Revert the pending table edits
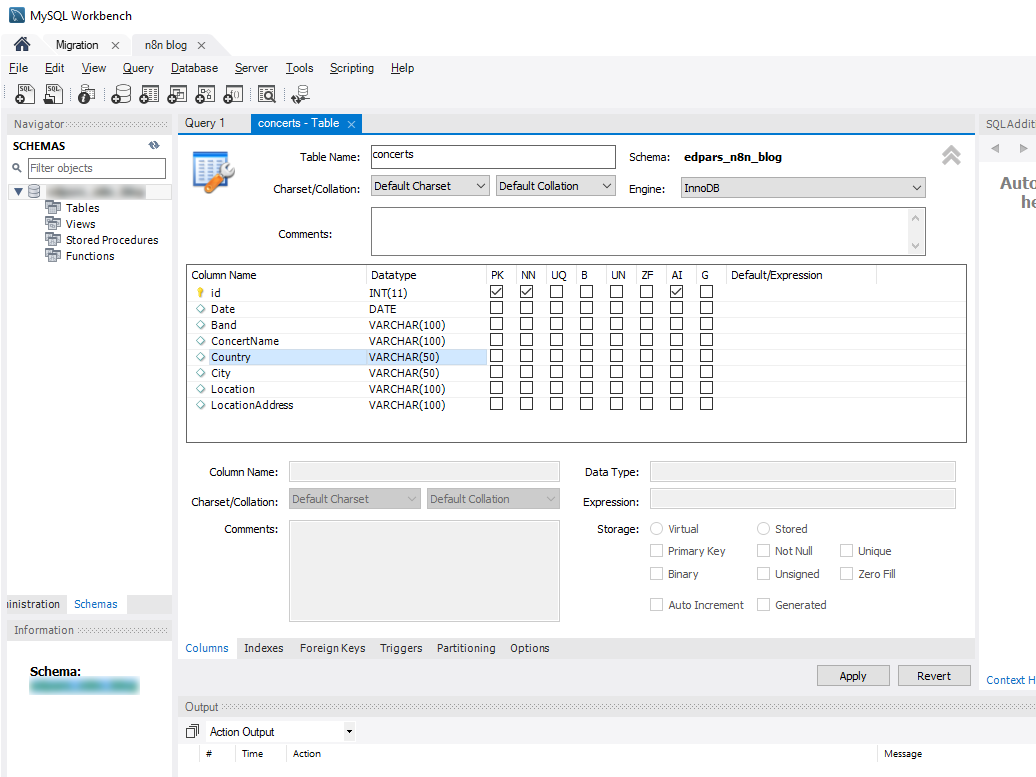 tap(933, 675)
